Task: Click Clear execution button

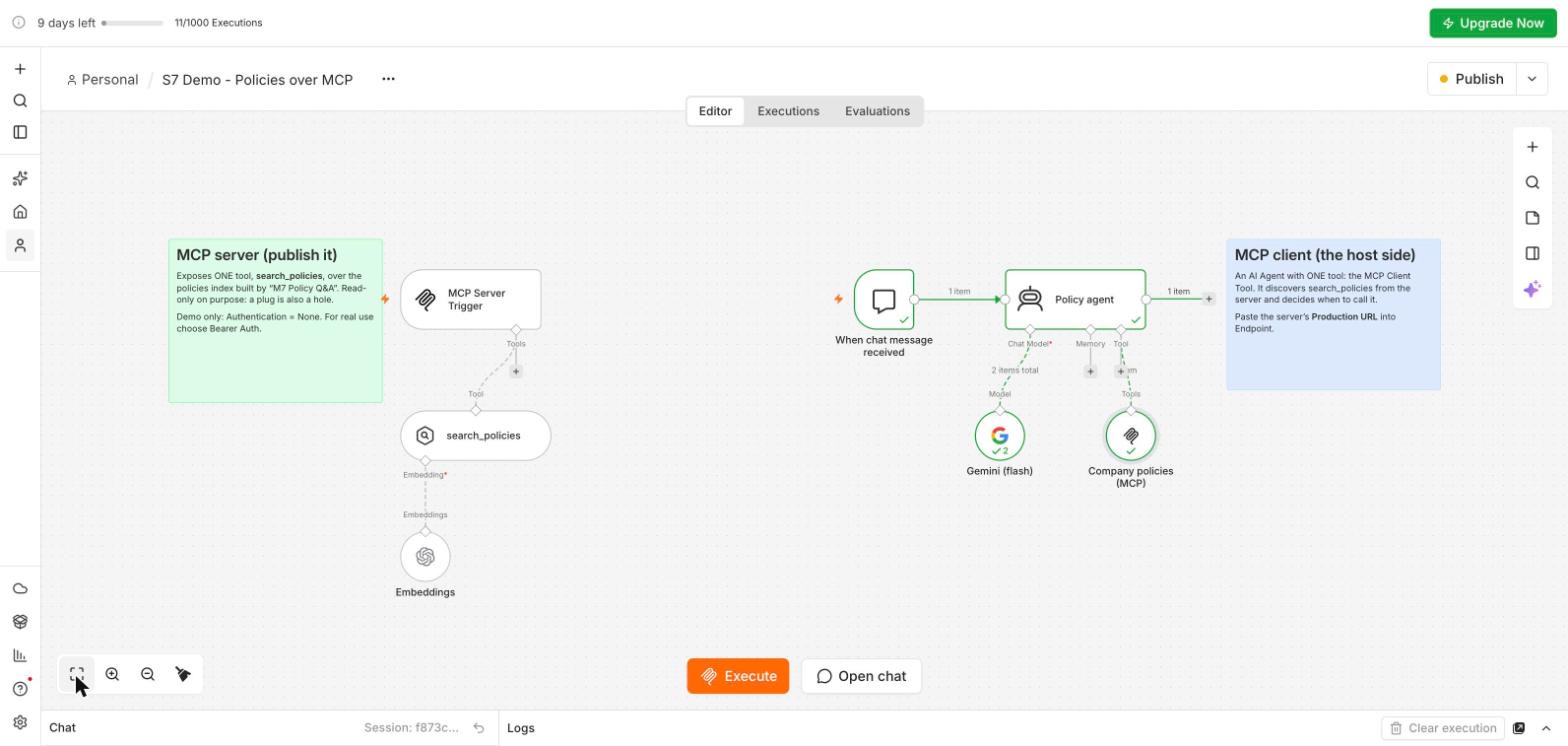Action: [1443, 728]
